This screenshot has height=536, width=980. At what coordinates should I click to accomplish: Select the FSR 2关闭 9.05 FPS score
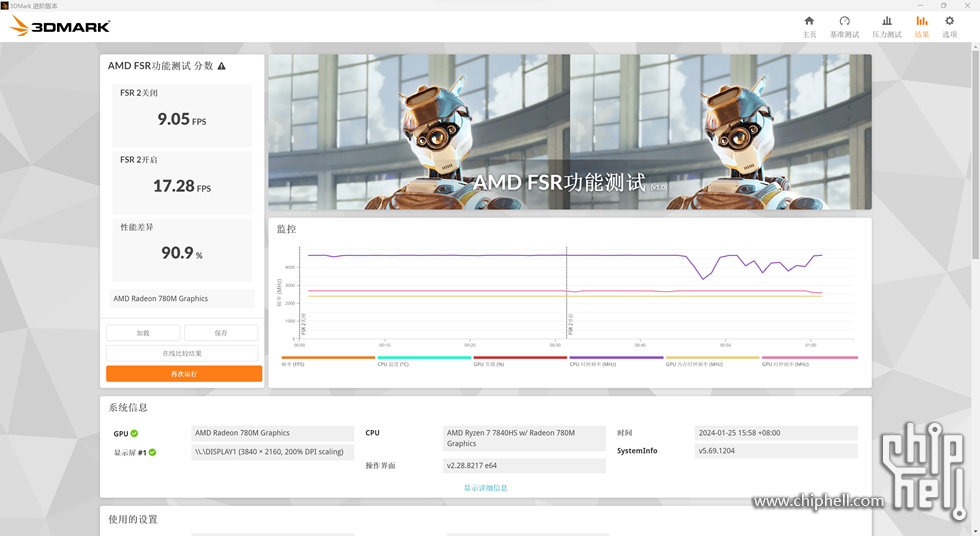point(182,119)
